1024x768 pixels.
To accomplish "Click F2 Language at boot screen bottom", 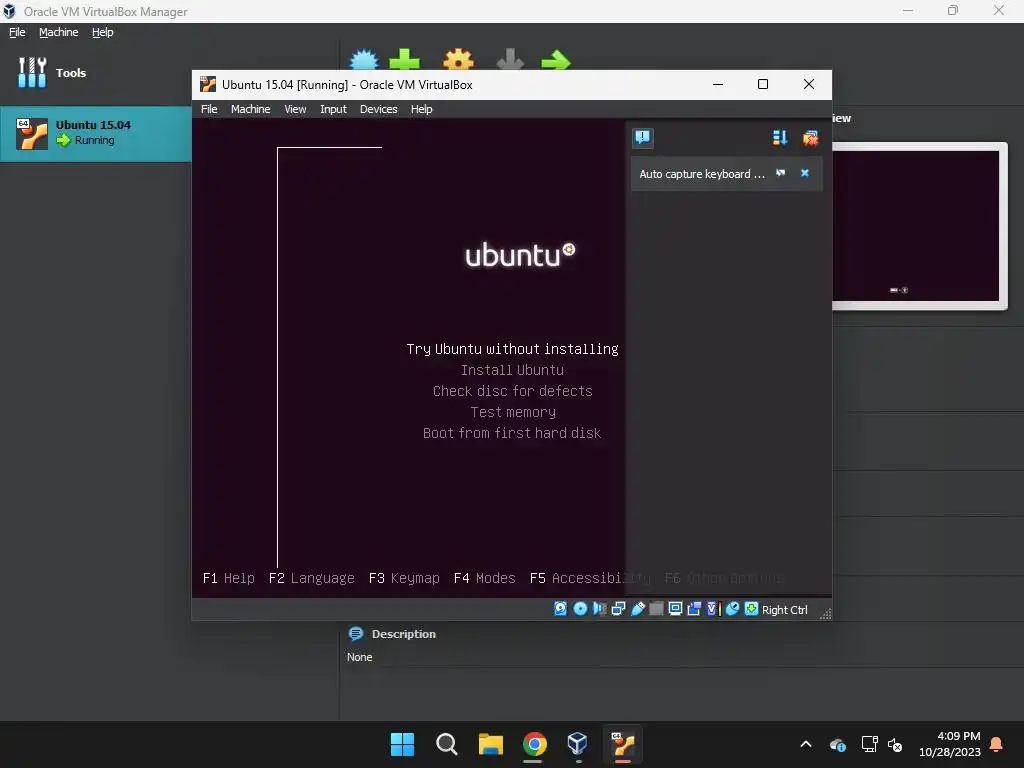I will [312, 578].
